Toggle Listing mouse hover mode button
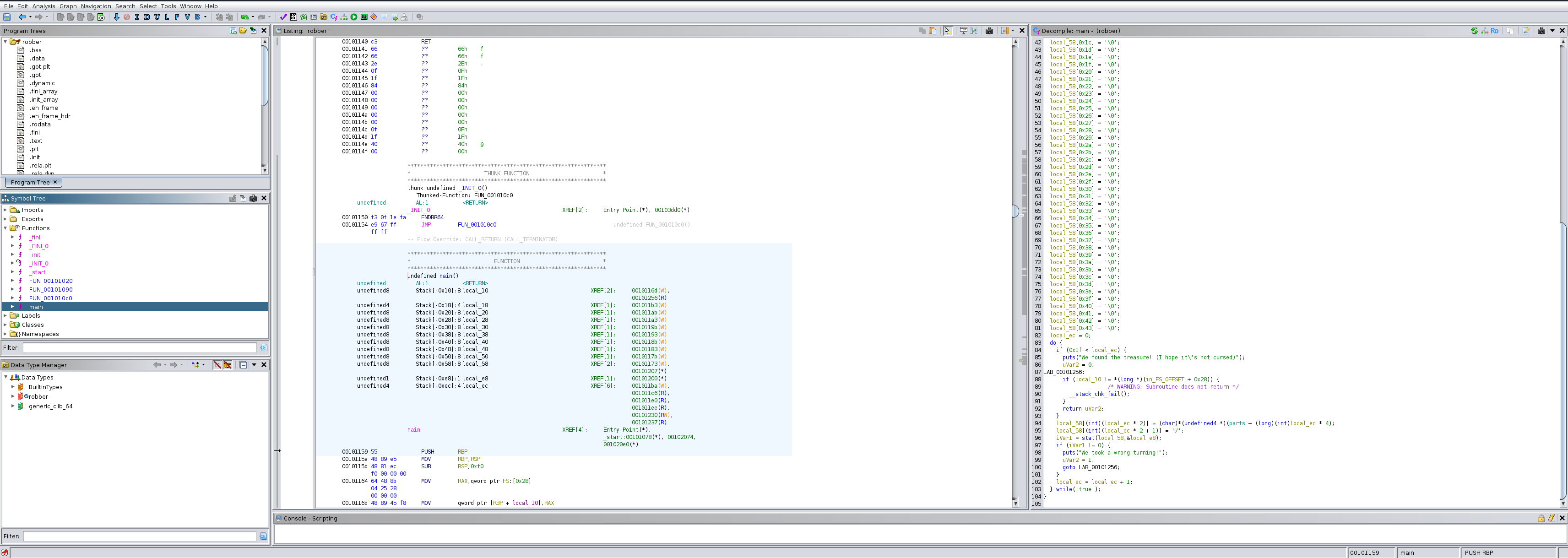1568x558 pixels. pyautogui.click(x=948, y=30)
